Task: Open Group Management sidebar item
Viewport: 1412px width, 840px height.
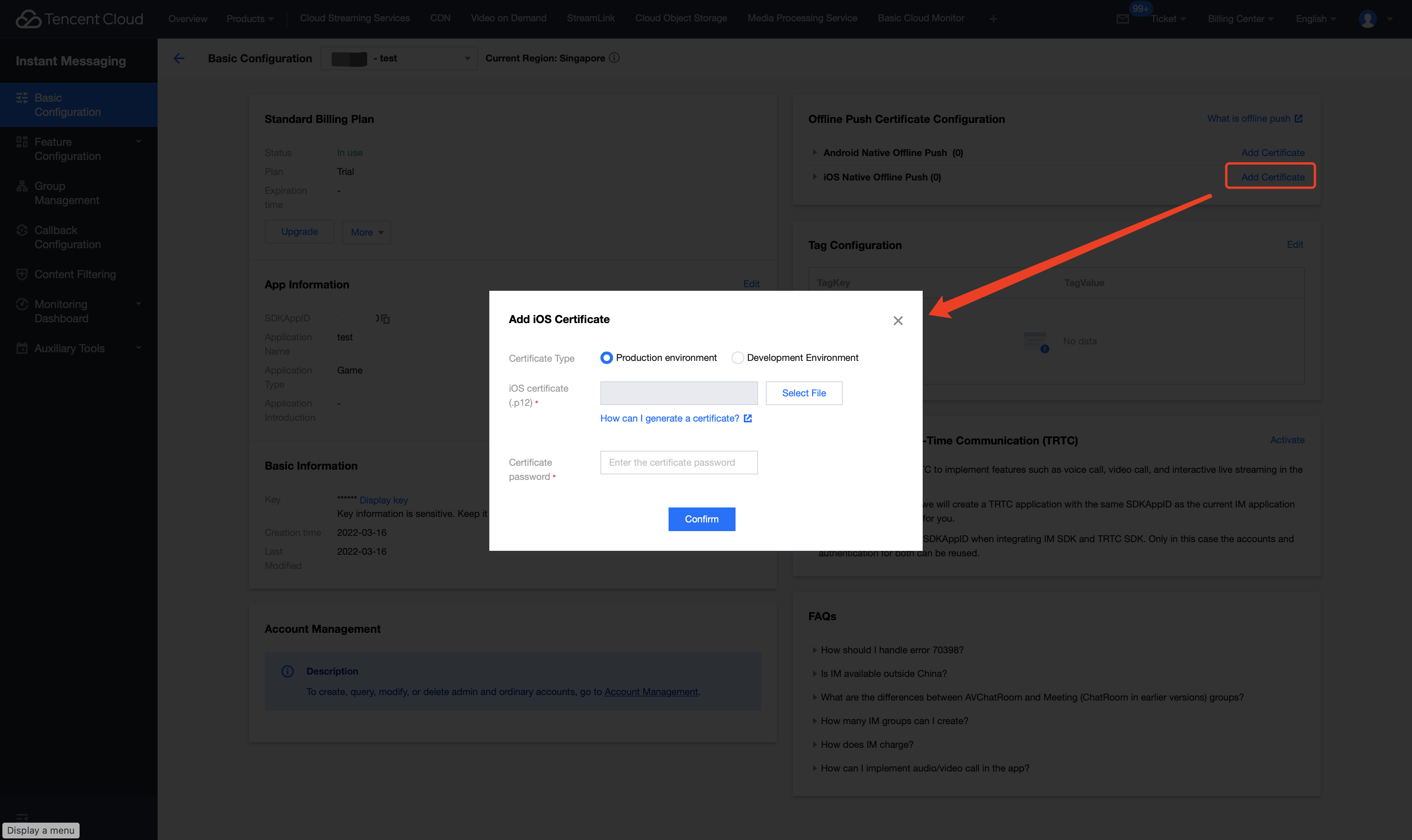Action: (x=66, y=193)
